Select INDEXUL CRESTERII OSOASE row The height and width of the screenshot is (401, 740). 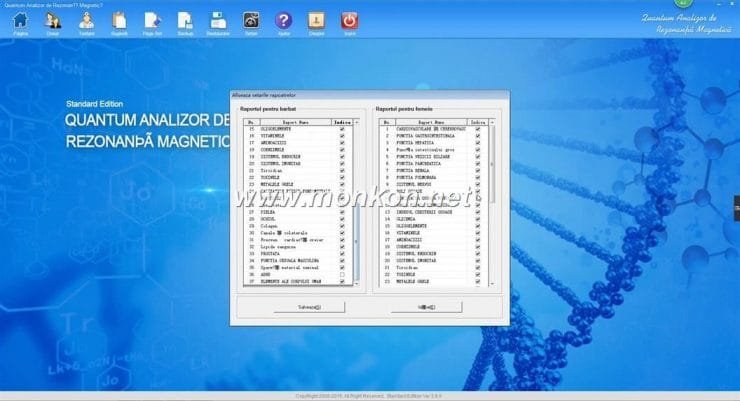(x=434, y=212)
